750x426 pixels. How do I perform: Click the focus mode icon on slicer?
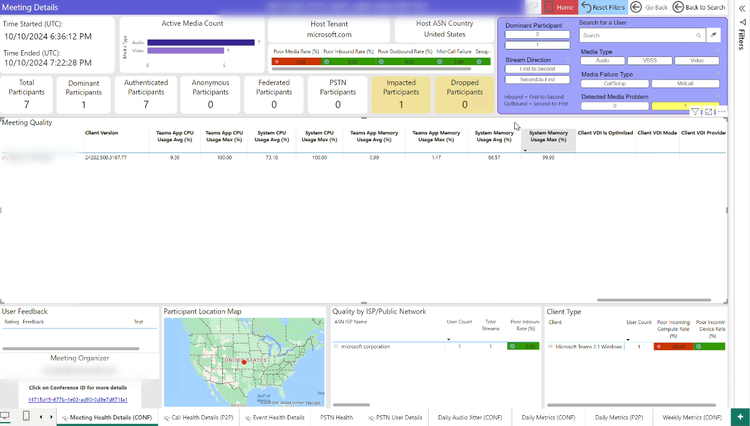coord(708,112)
